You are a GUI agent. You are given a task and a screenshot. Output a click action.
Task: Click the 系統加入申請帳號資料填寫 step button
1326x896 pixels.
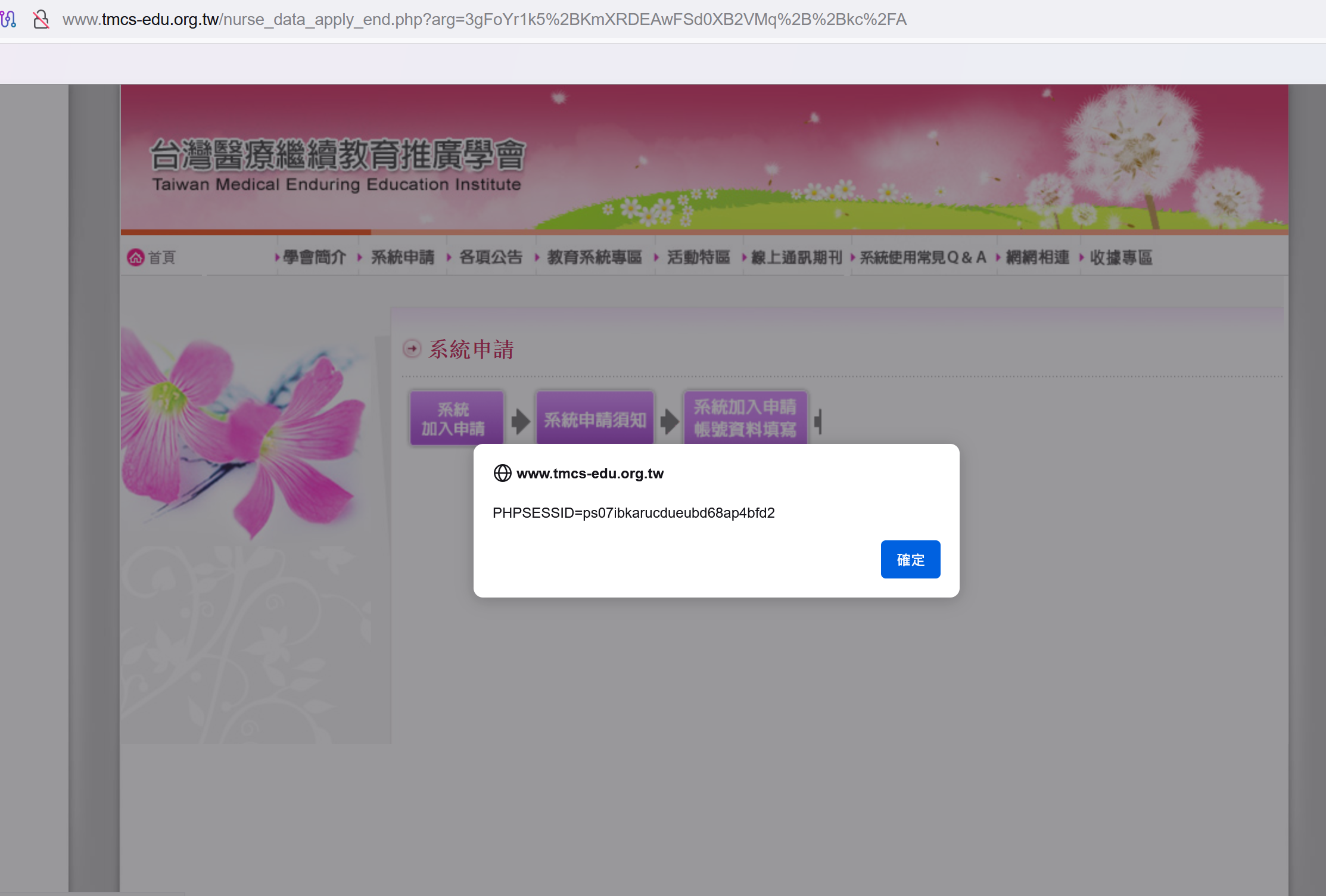click(745, 418)
